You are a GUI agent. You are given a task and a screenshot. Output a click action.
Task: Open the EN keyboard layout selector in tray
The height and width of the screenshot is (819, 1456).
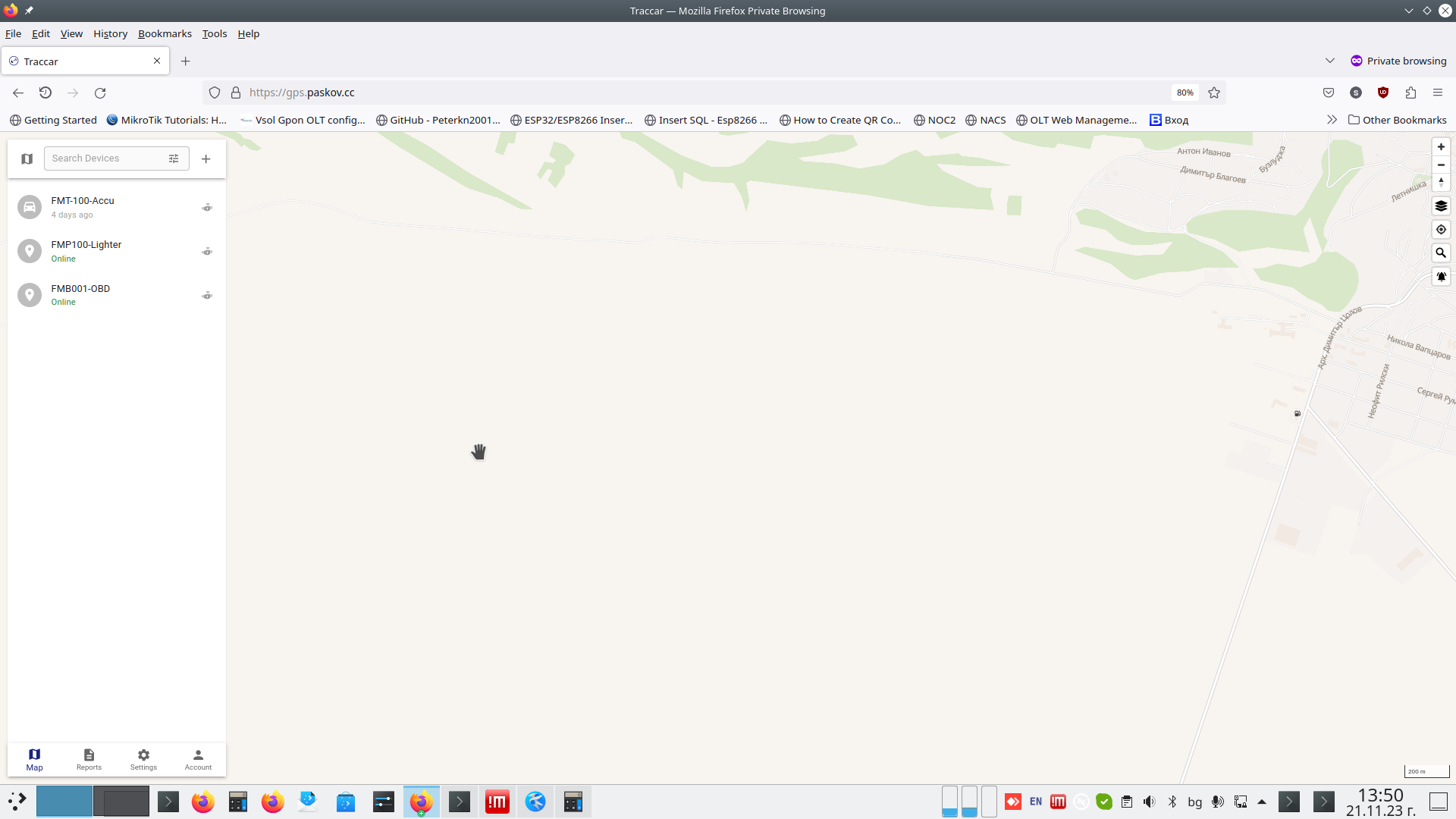point(1036,802)
